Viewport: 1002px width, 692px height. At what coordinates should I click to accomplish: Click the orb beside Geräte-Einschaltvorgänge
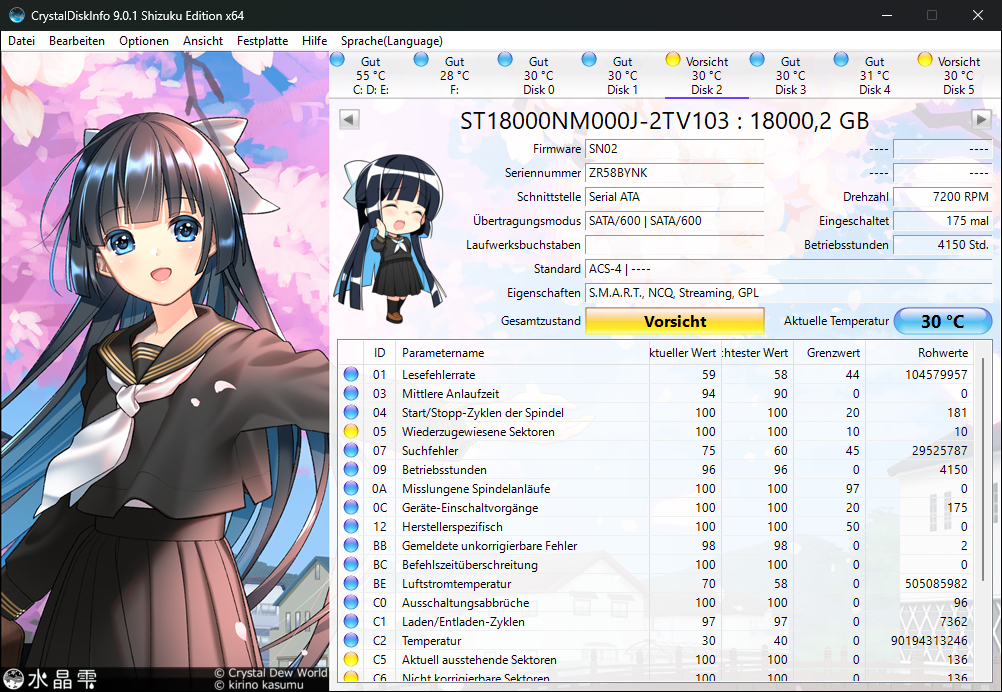point(351,507)
